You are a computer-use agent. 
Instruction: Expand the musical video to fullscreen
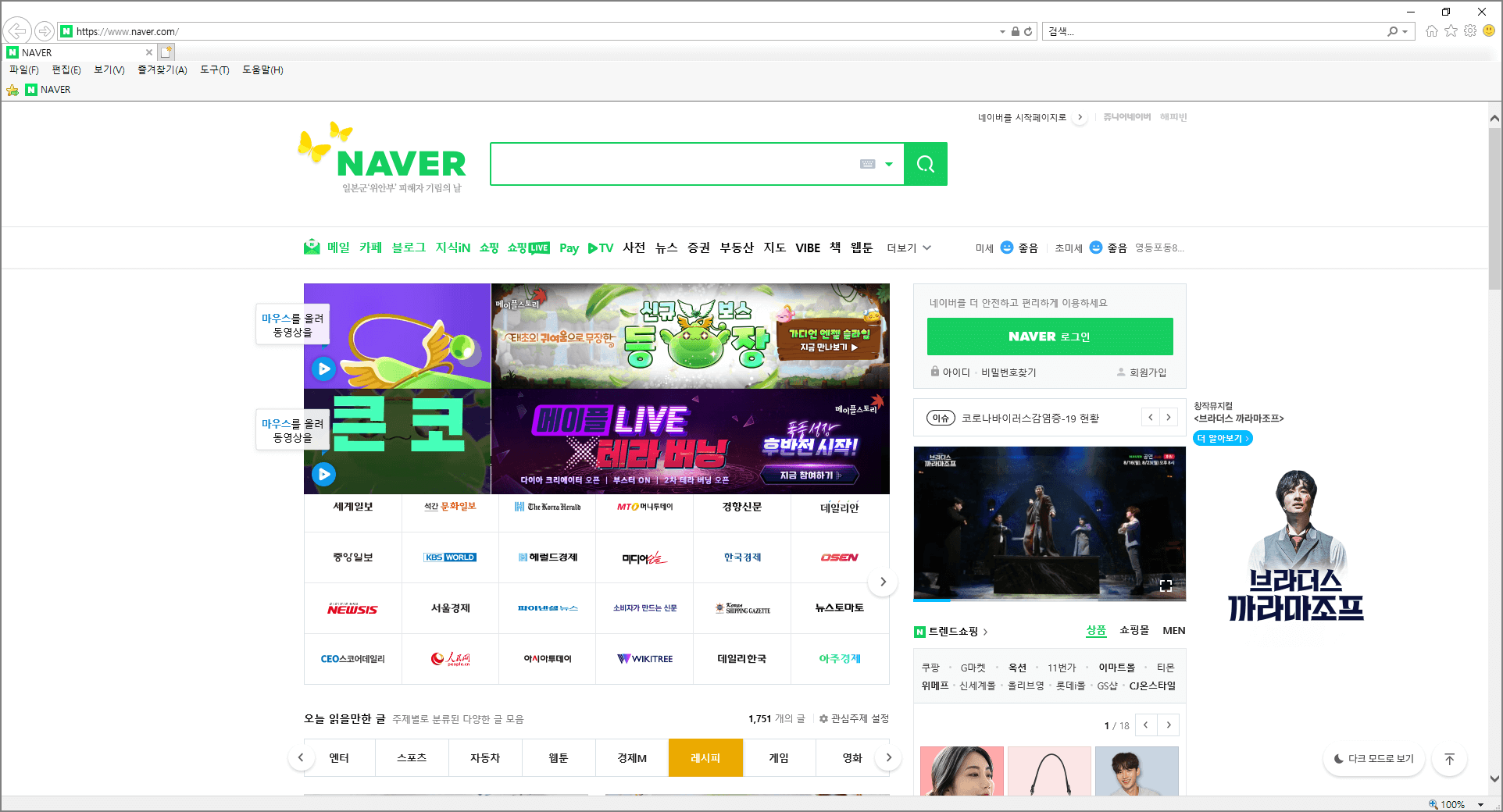(1166, 586)
